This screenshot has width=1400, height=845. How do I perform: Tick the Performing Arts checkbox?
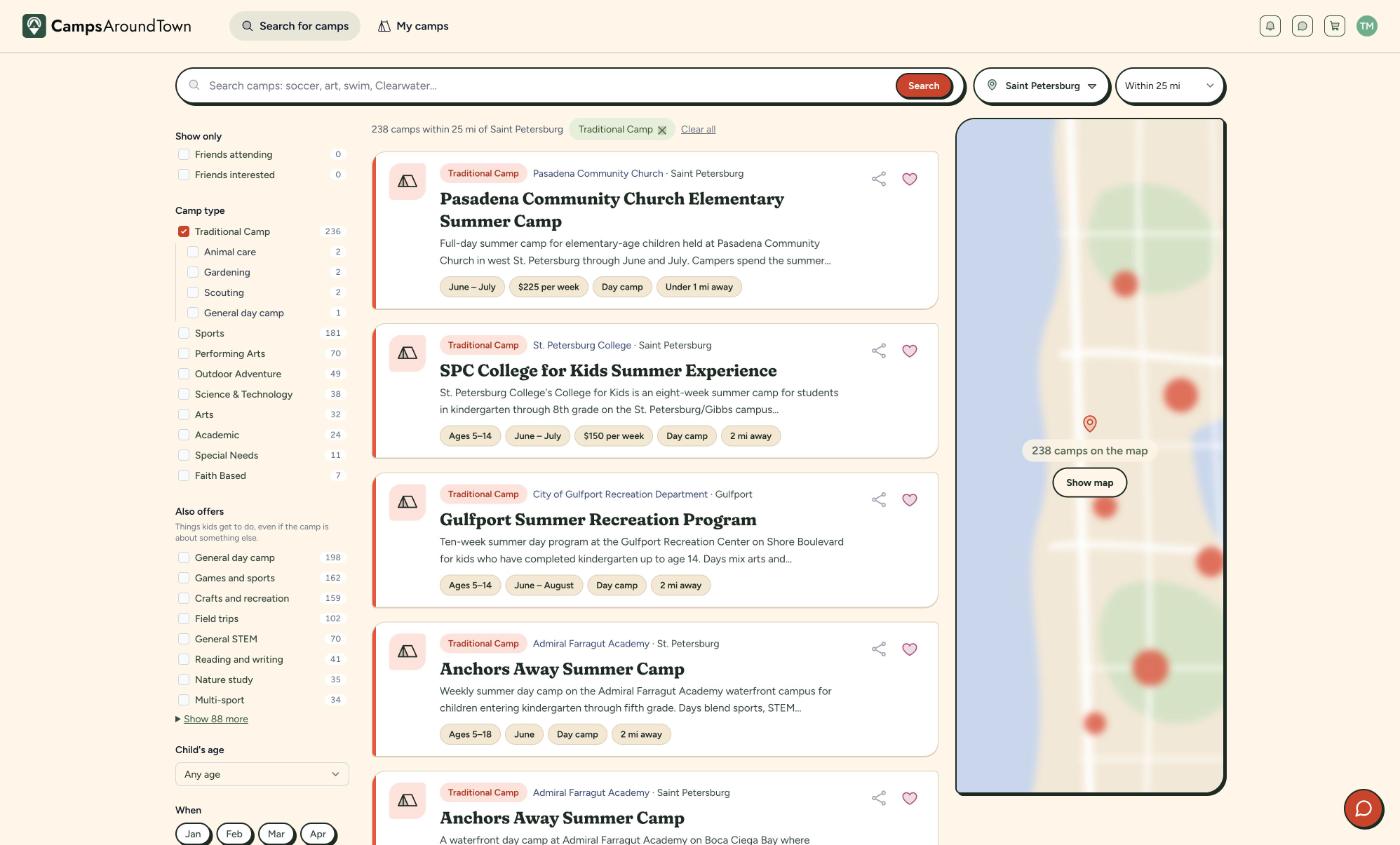tap(183, 354)
